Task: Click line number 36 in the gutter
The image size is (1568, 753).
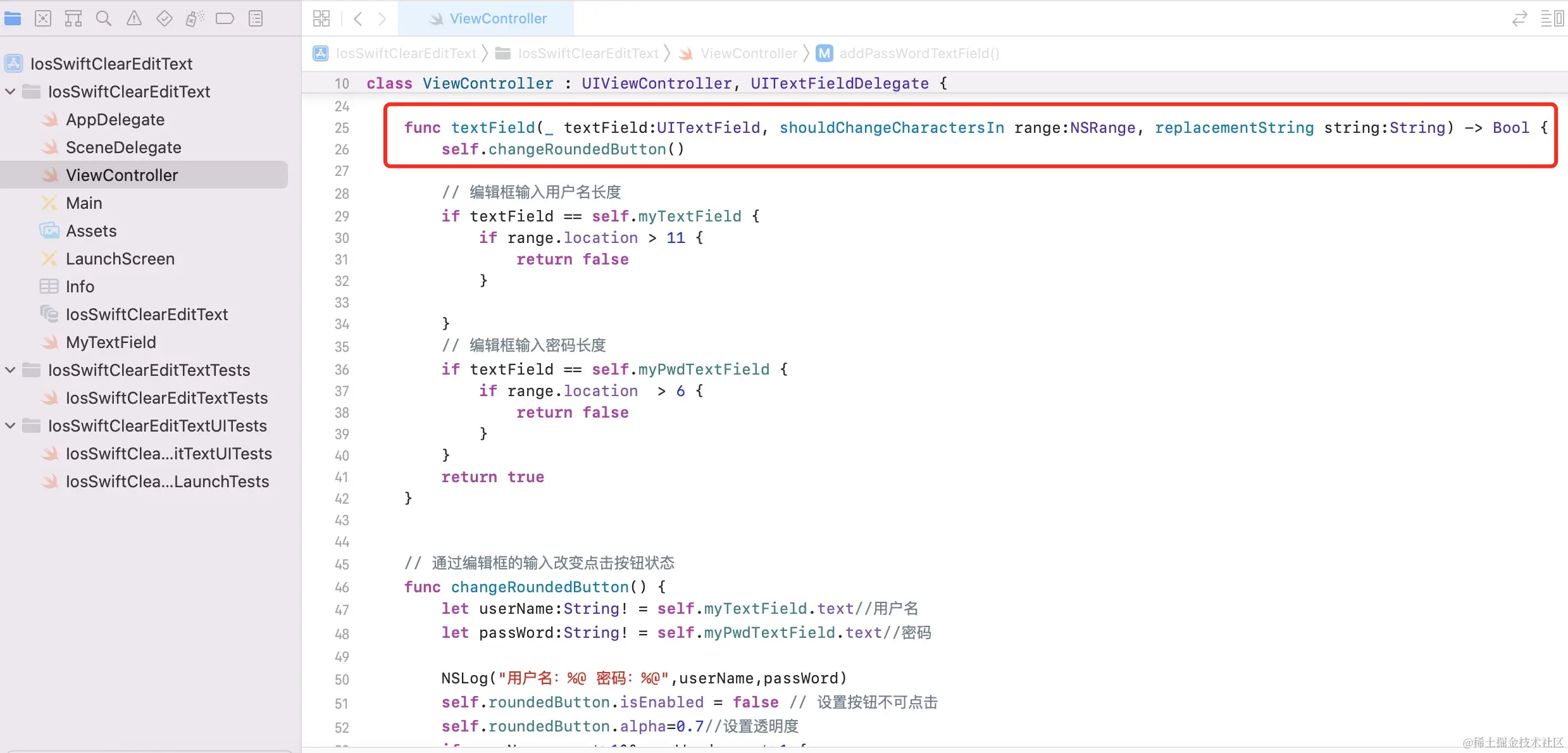Action: coord(342,370)
